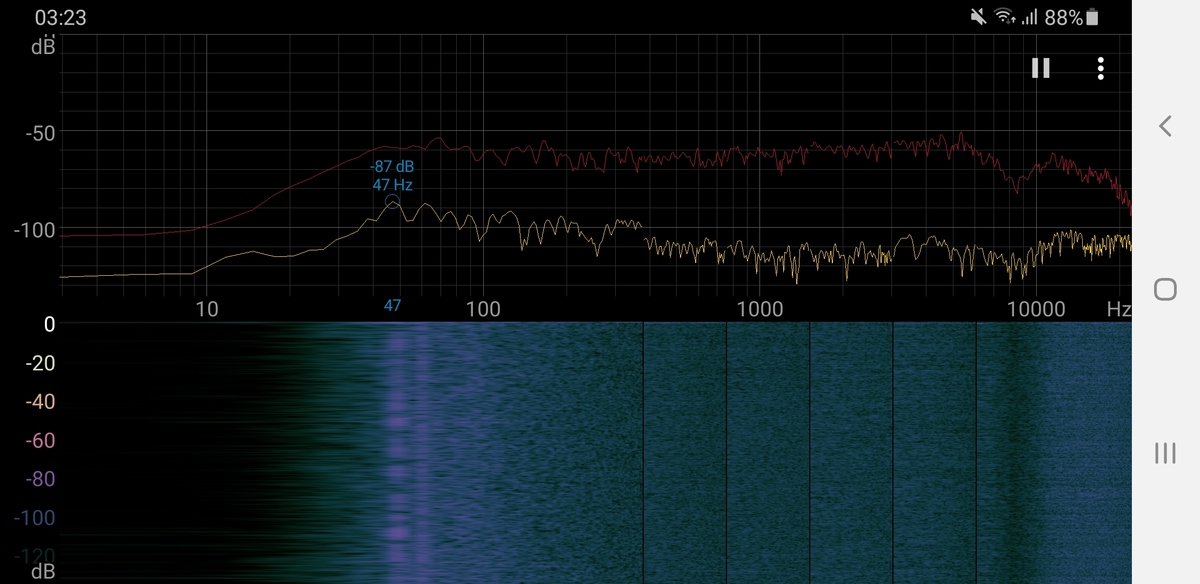Tap the '100' frequency axis label
1200x584 pixels.
pyautogui.click(x=483, y=309)
